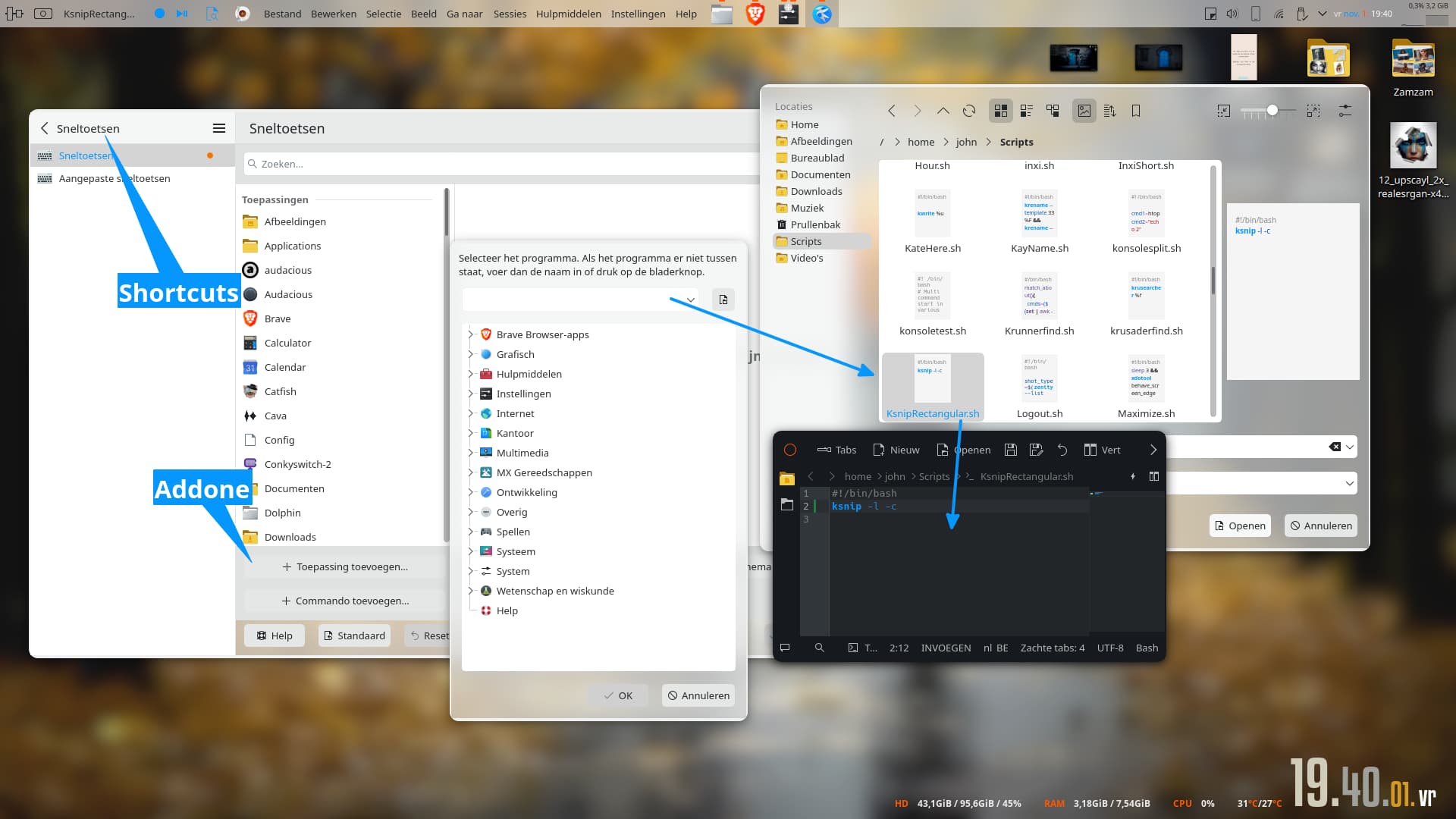1456x819 pixels.
Task: Click the Brave icon in top panel
Action: point(755,14)
